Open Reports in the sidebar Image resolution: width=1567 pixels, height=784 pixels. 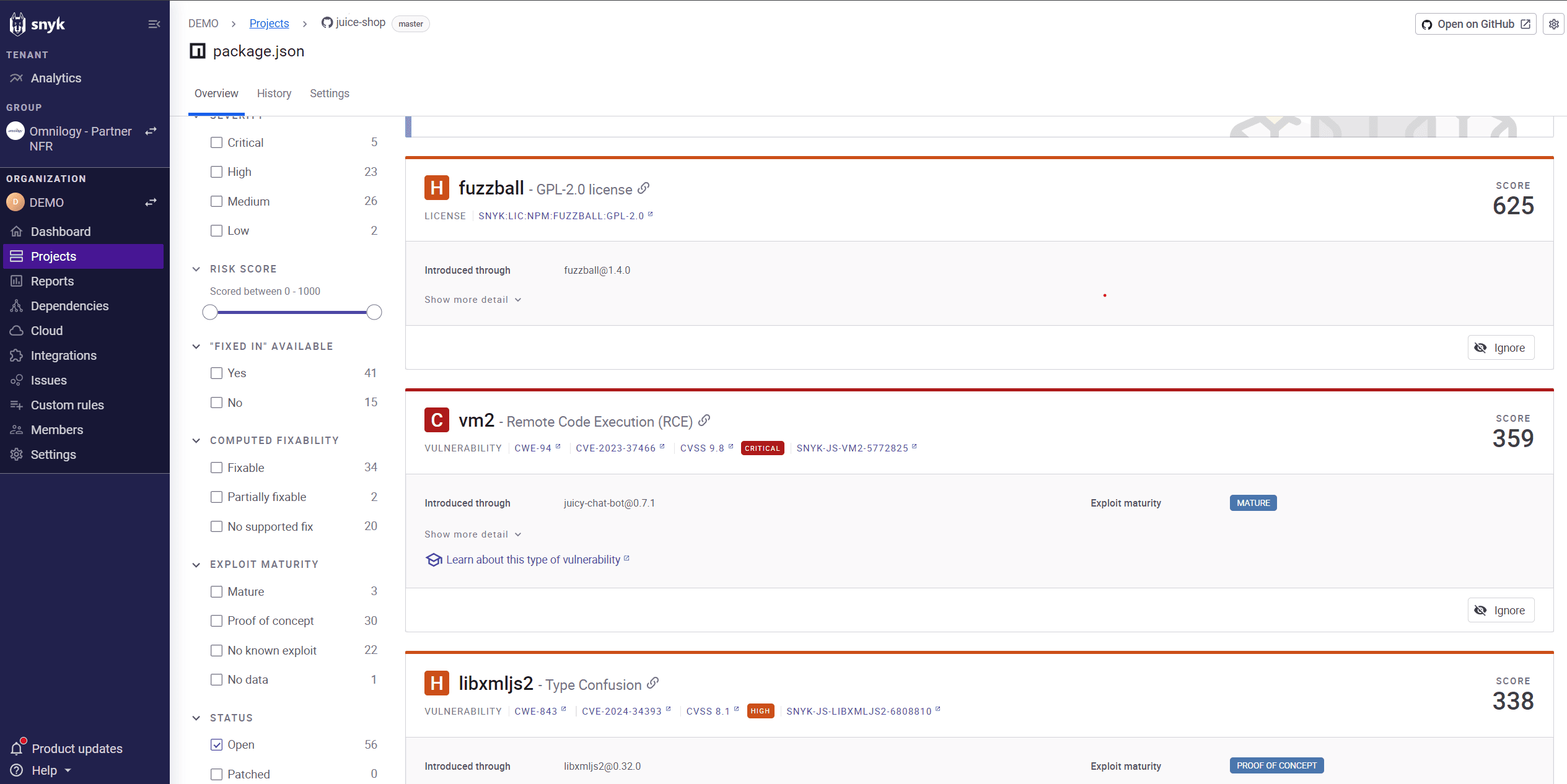pyautogui.click(x=52, y=281)
